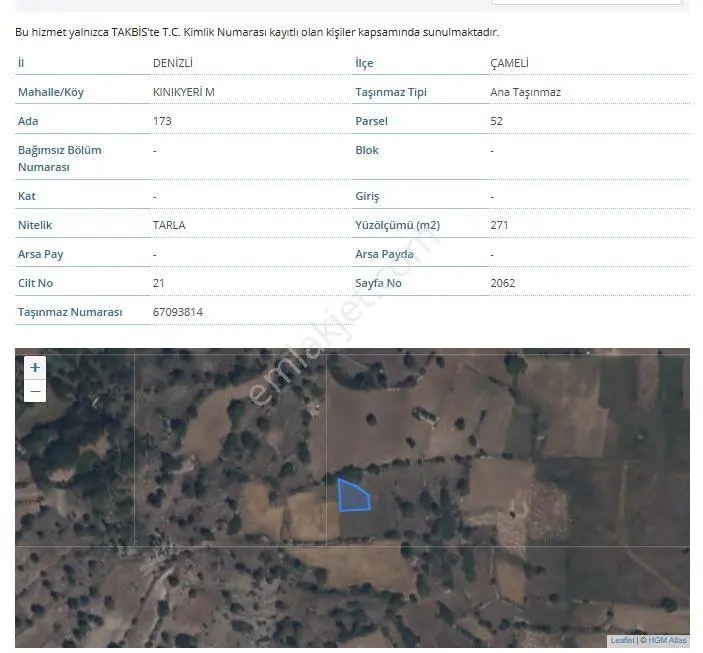Click the Taşınmaz Tipi value Ana Taşınmaz
The height and width of the screenshot is (653, 703).
[525, 92]
